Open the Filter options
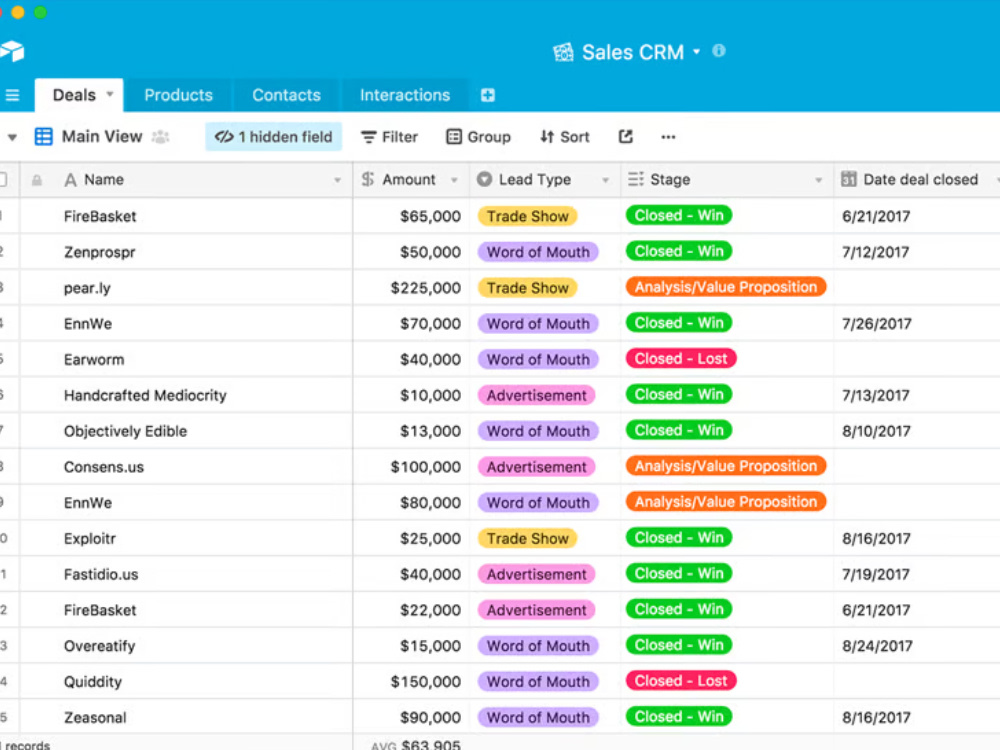This screenshot has width=1000, height=750. point(389,136)
